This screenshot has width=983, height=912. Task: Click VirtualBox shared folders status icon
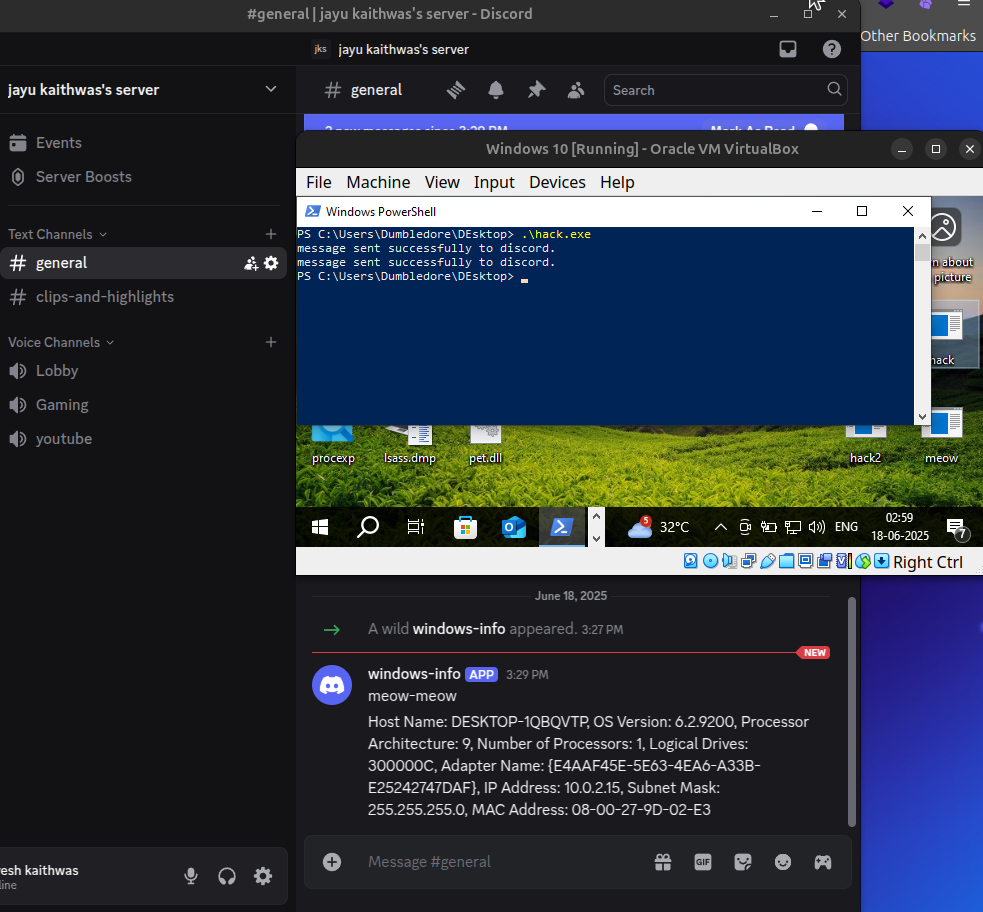(x=786, y=561)
